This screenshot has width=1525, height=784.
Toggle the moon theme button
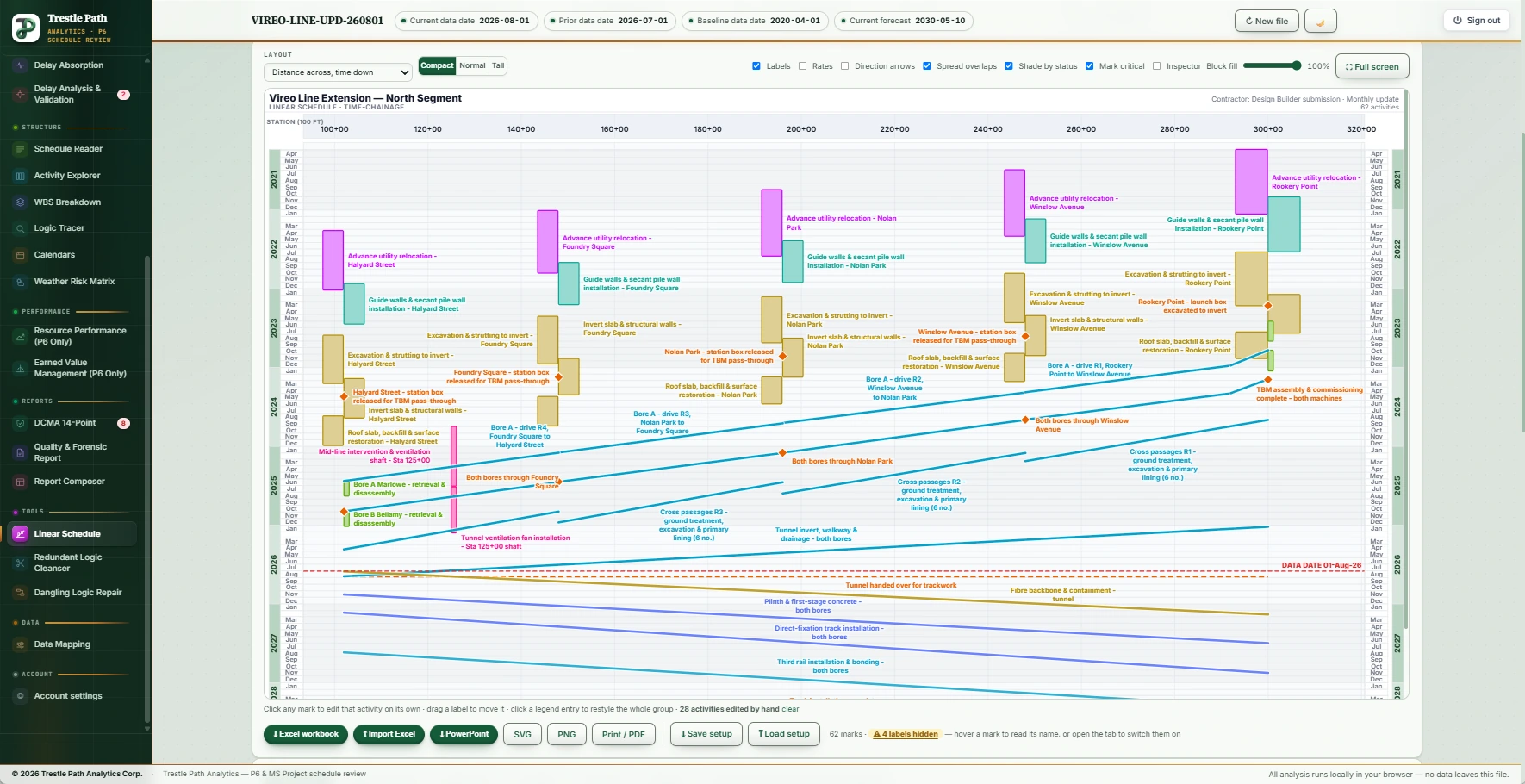[1320, 21]
